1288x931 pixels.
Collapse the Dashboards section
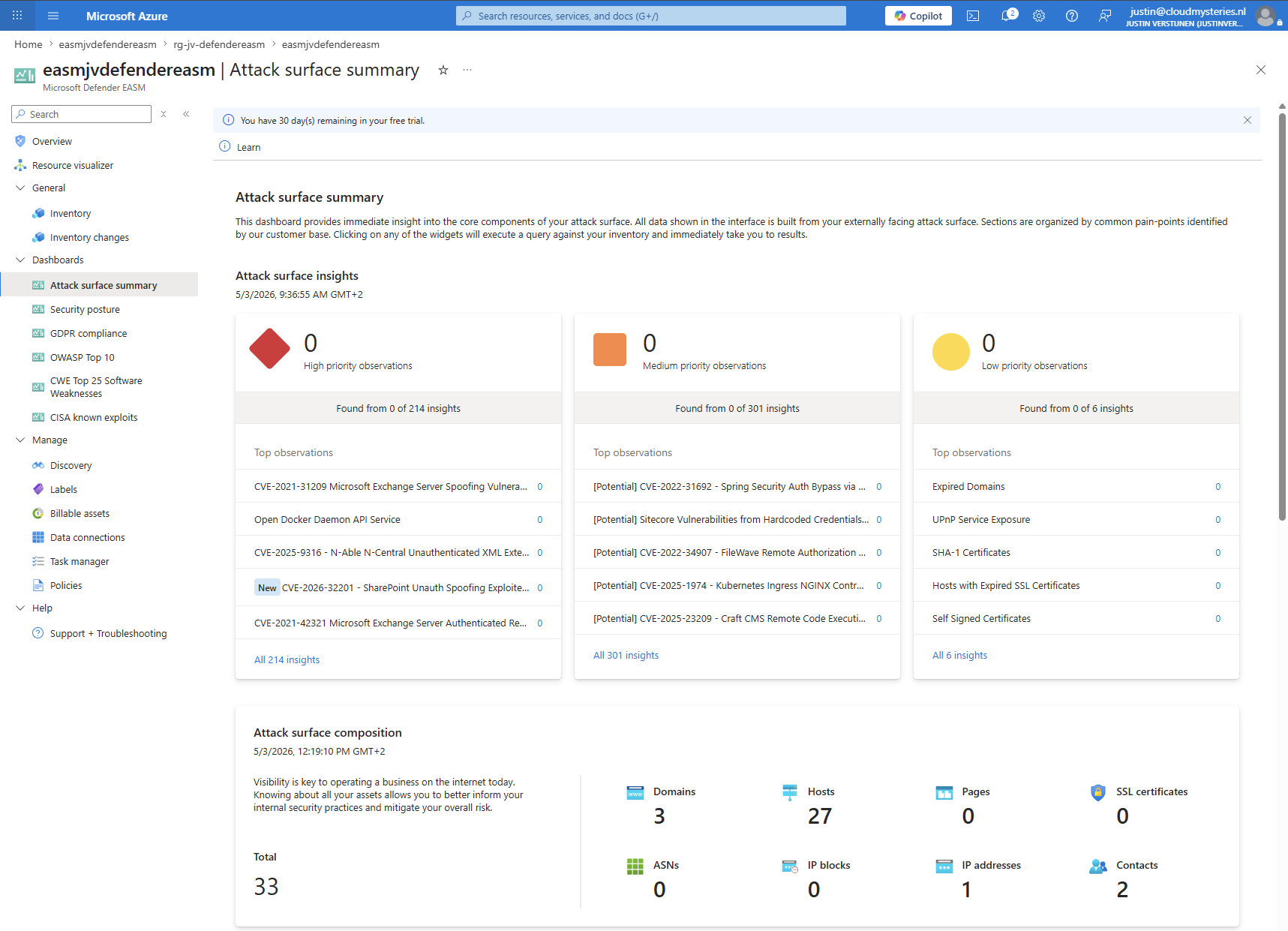pyautogui.click(x=20, y=260)
